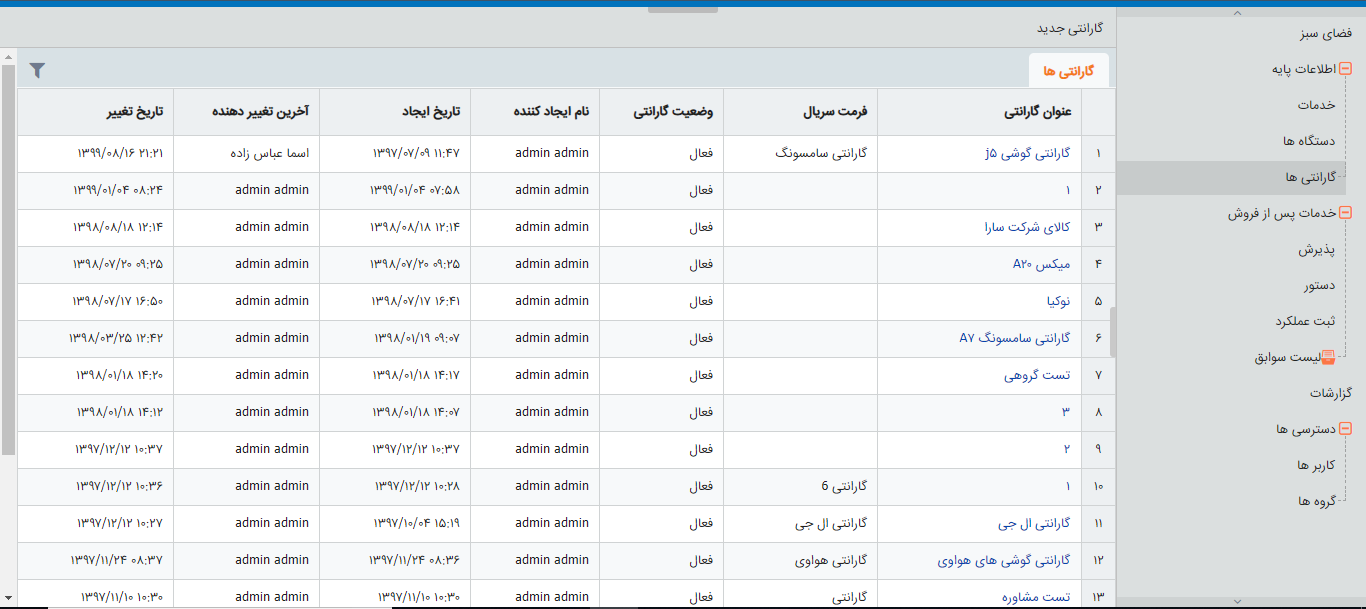
Task: Click the date ۱۳۹۸/۰۷/۱۷ ۱۶:۵۰
Action: pyautogui.click(x=117, y=302)
